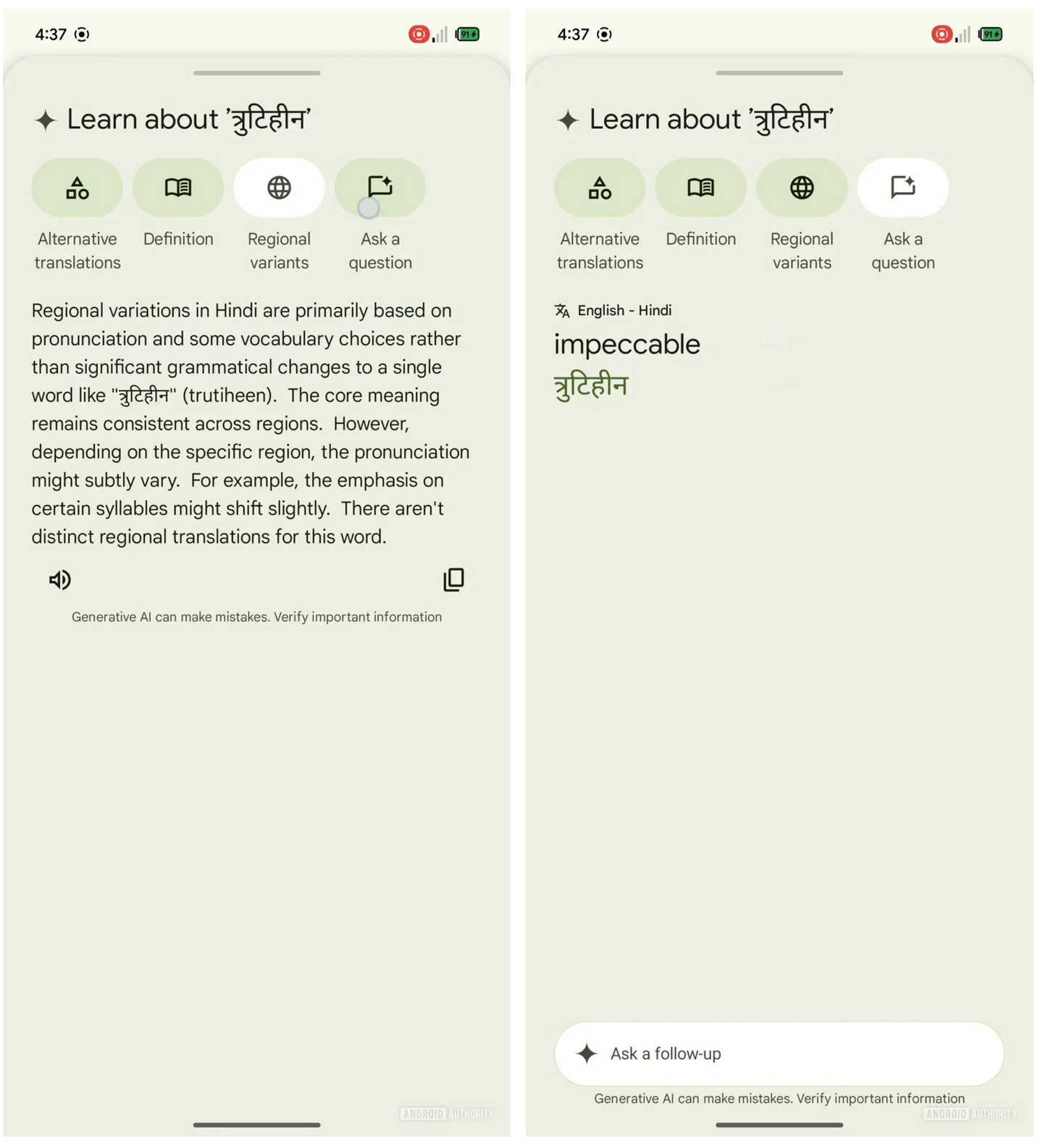Screen dimensions: 1043x1148
Task: Tap the speaker icon to hear the text
Action: (59, 579)
